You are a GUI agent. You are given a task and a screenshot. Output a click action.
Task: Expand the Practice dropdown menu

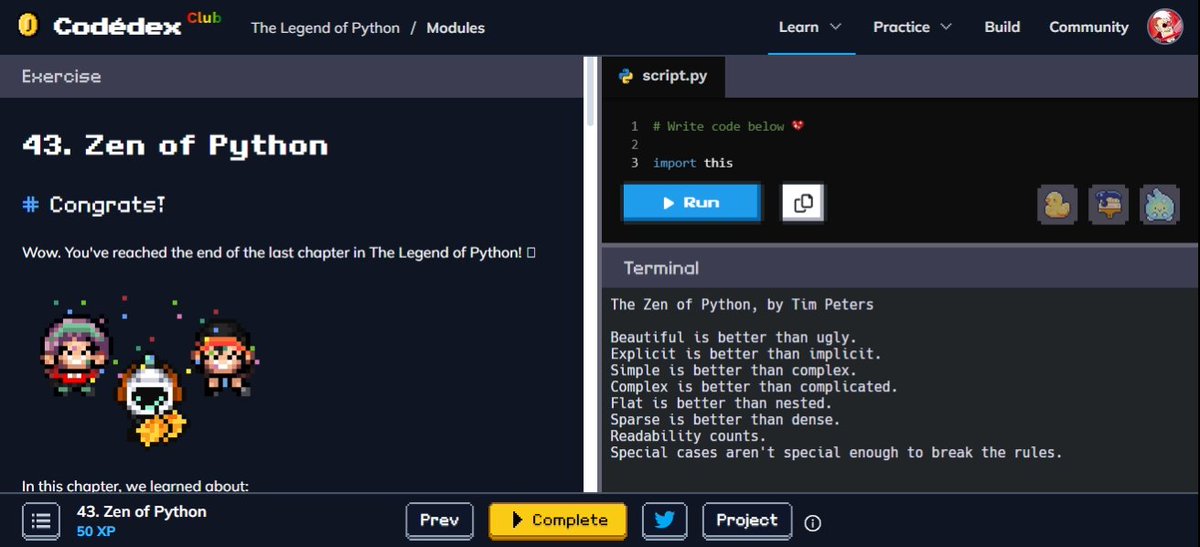pyautogui.click(x=912, y=27)
